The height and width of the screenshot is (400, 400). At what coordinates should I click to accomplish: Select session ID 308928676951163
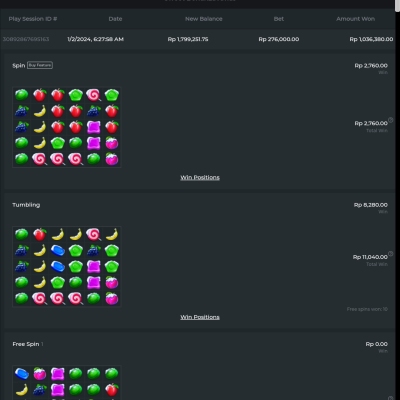[x=26, y=39]
